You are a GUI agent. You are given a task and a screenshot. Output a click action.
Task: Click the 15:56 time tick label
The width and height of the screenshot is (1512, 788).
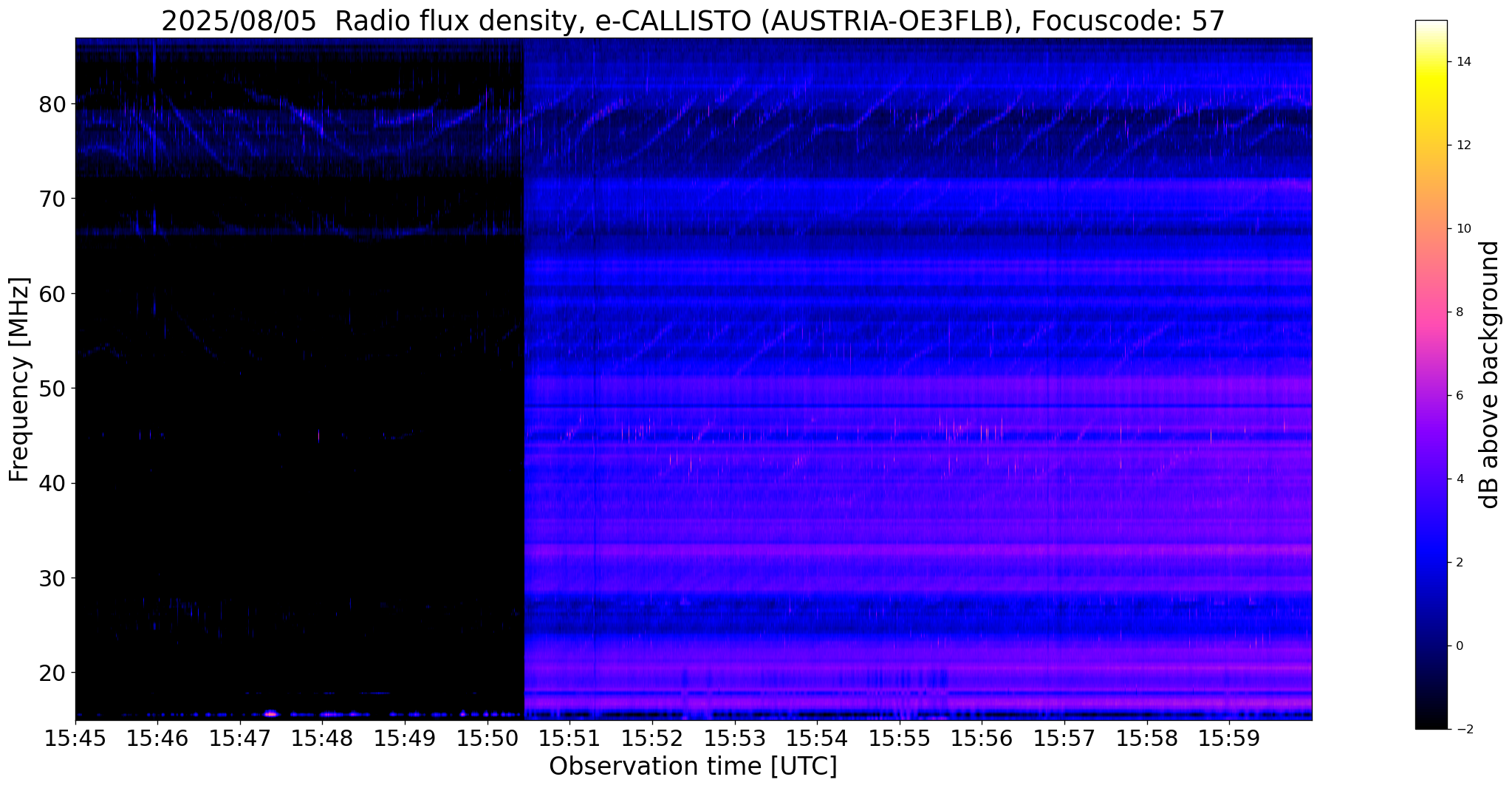[x=982, y=739]
